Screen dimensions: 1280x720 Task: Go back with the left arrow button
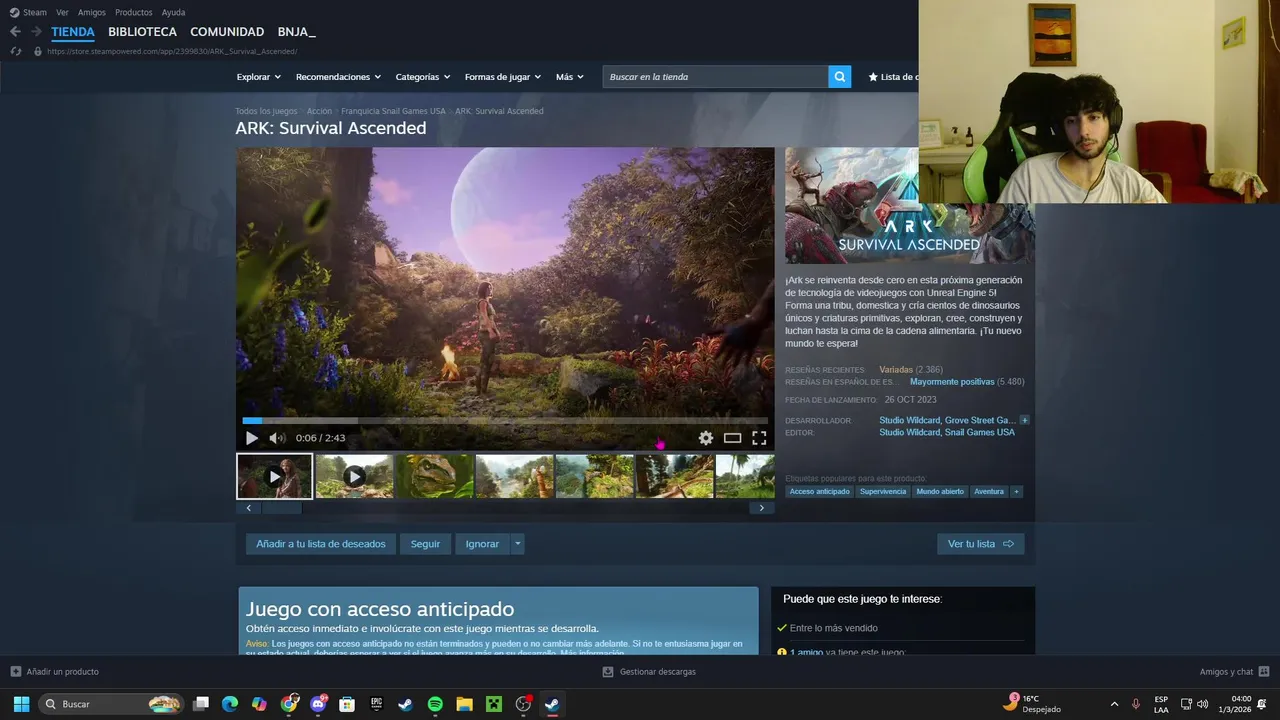[x=15, y=32]
